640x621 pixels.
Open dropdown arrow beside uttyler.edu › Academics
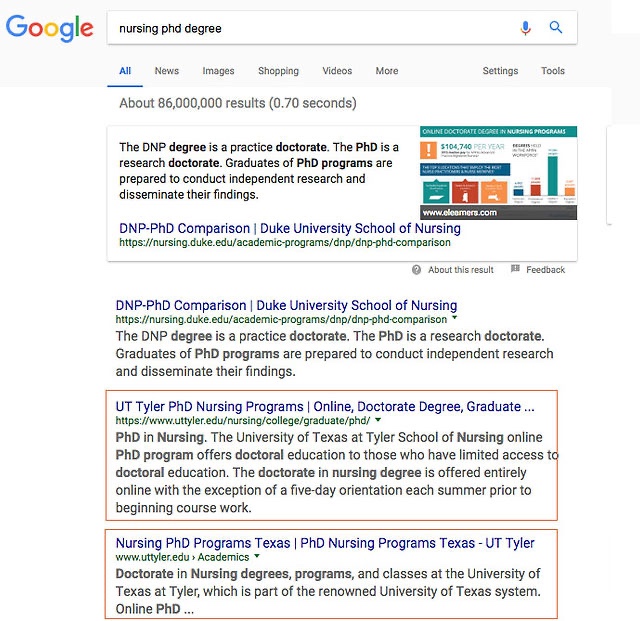pyautogui.click(x=257, y=557)
